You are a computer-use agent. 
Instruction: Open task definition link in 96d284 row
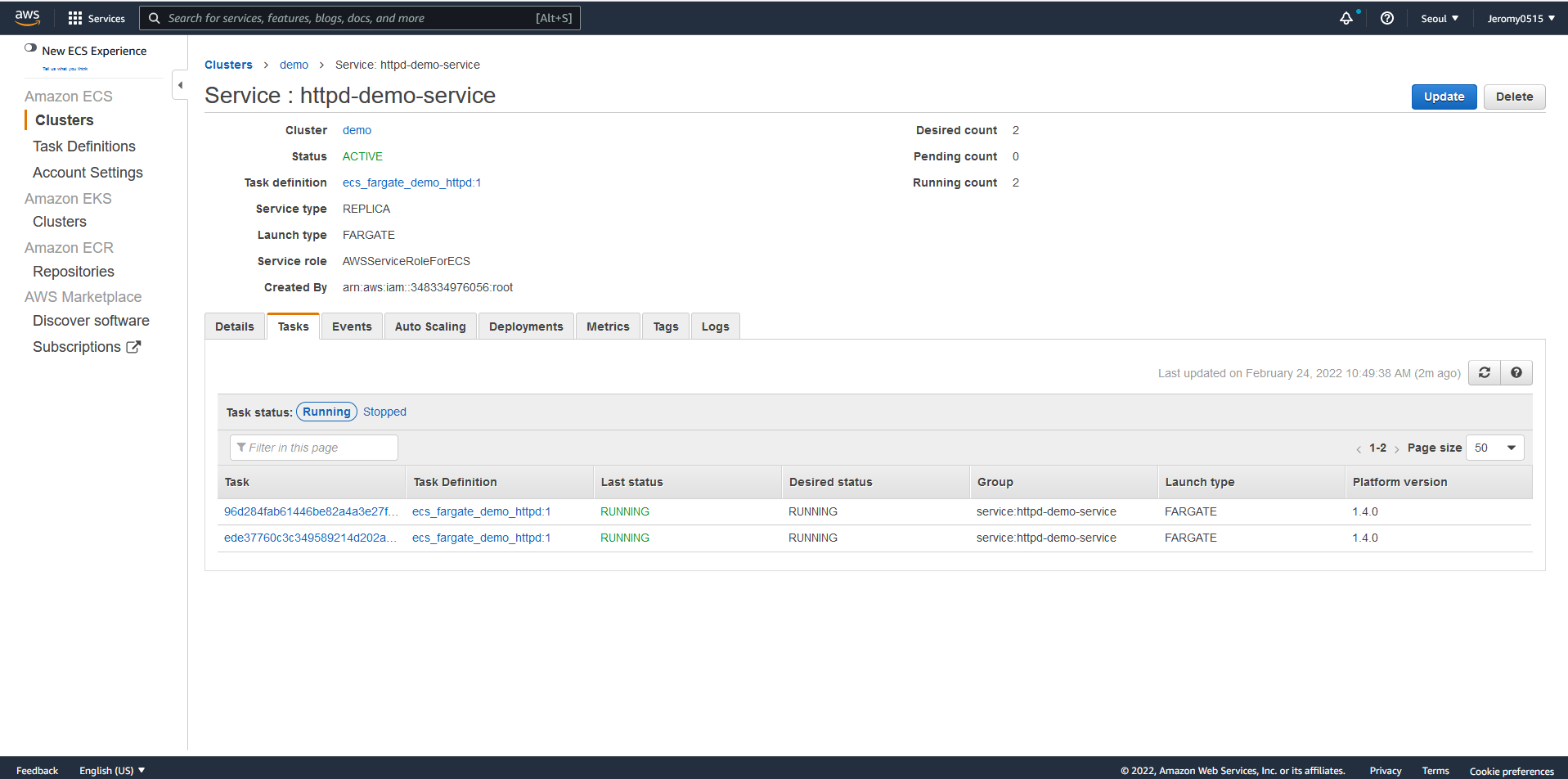coord(481,511)
